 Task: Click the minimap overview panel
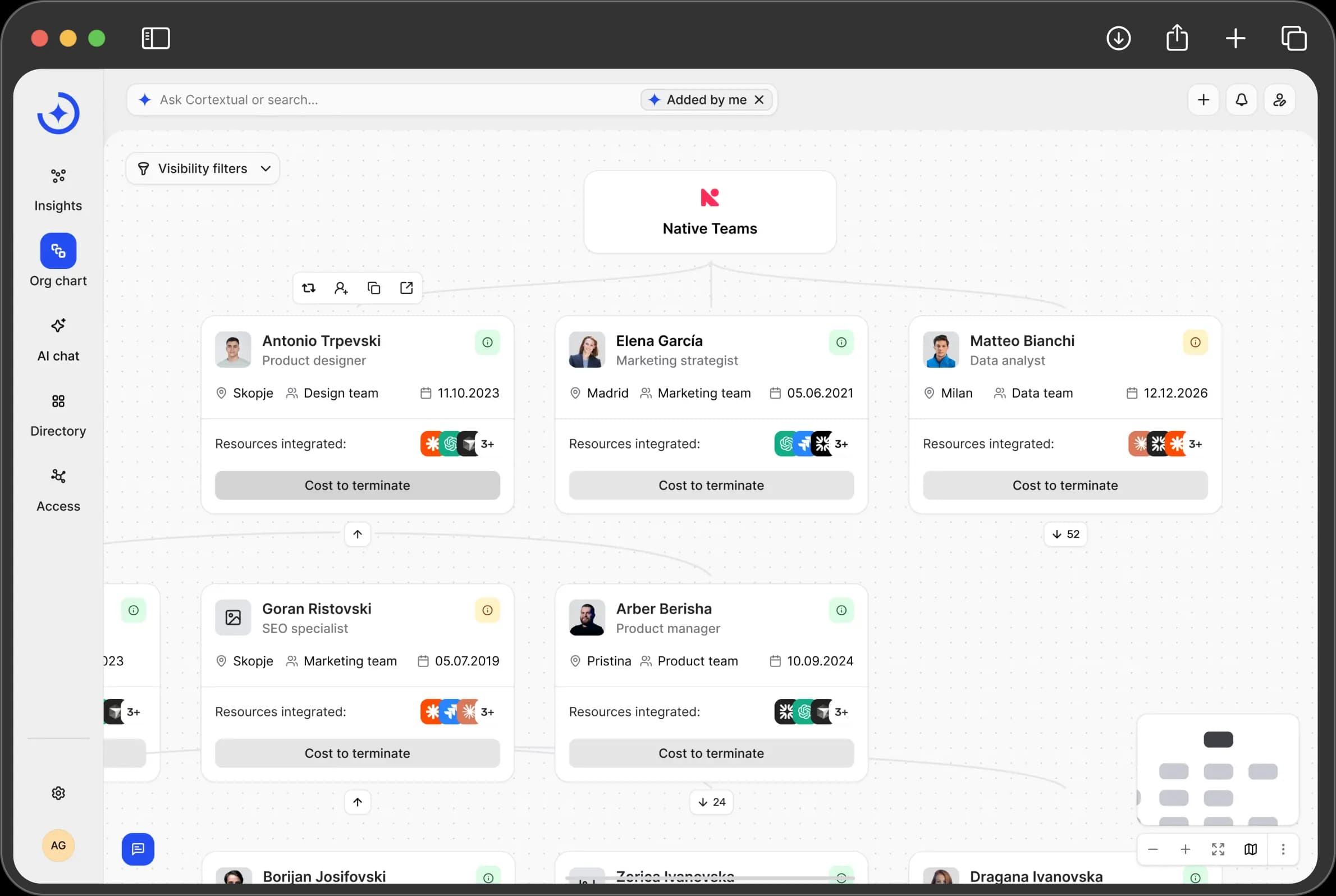coord(1218,770)
